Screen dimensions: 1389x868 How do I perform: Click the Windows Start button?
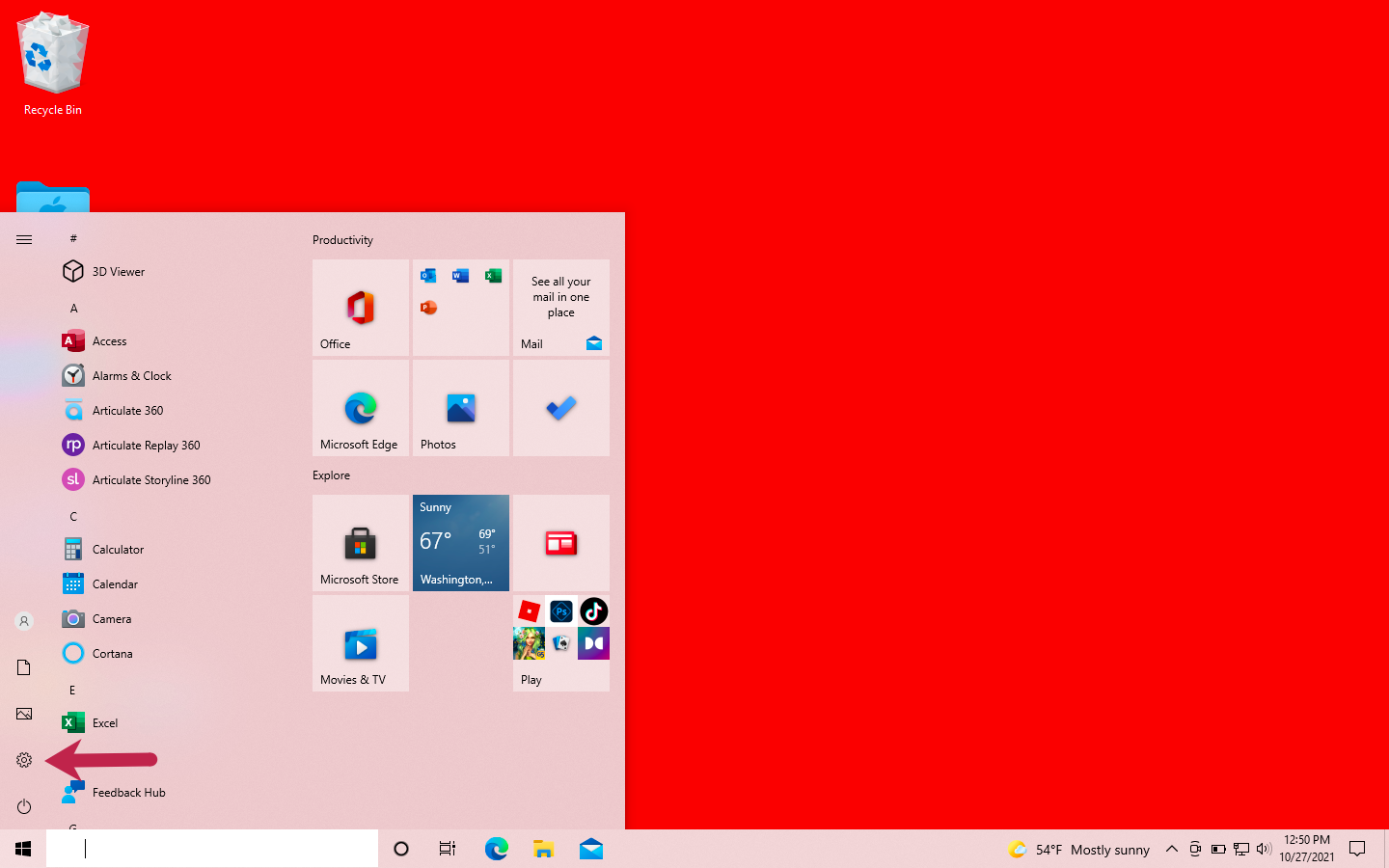pyautogui.click(x=23, y=849)
